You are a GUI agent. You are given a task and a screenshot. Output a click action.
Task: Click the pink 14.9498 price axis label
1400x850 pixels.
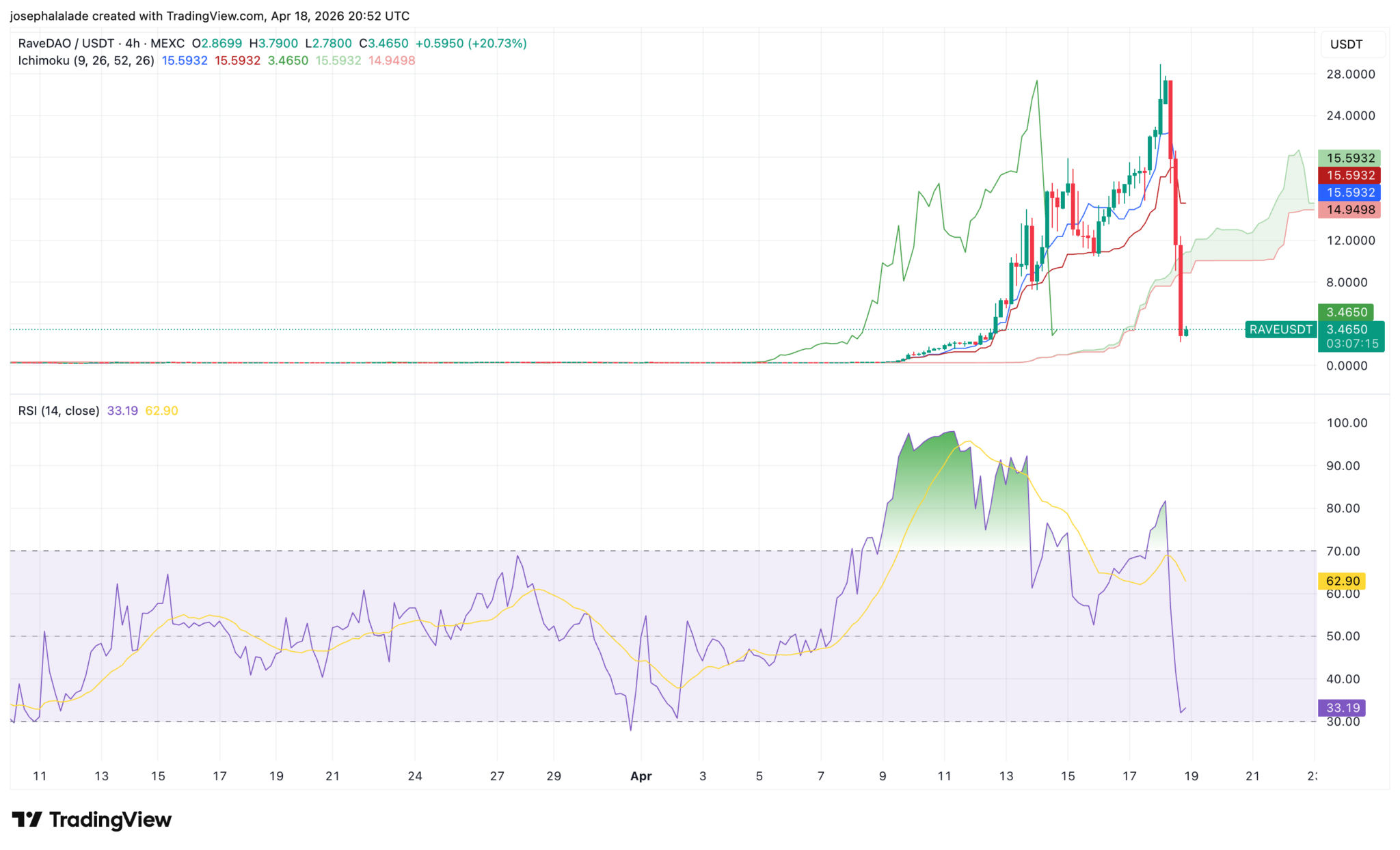(x=1349, y=210)
